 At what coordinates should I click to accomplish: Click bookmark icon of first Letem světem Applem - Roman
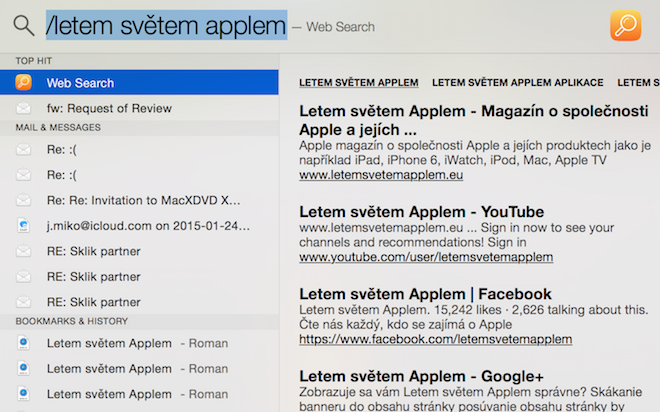click(x=24, y=343)
